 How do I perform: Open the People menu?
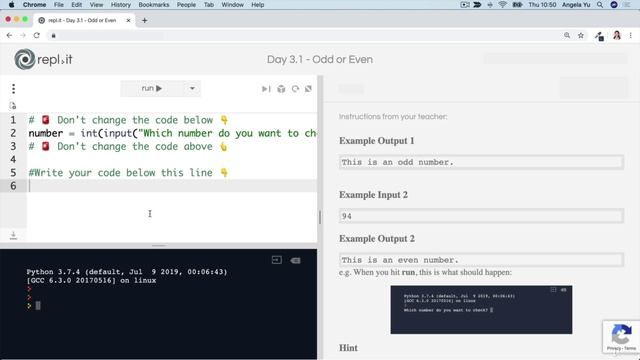[186, 5]
